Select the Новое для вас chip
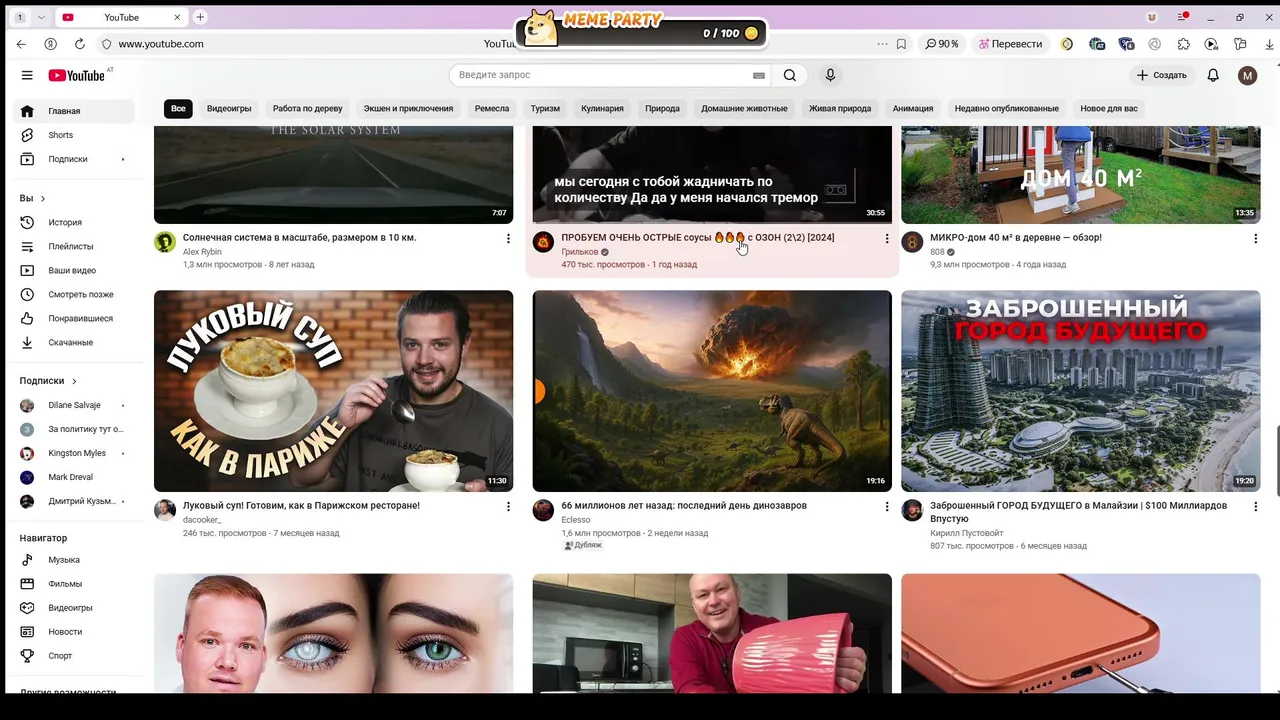The width and height of the screenshot is (1280, 720). [x=1109, y=108]
